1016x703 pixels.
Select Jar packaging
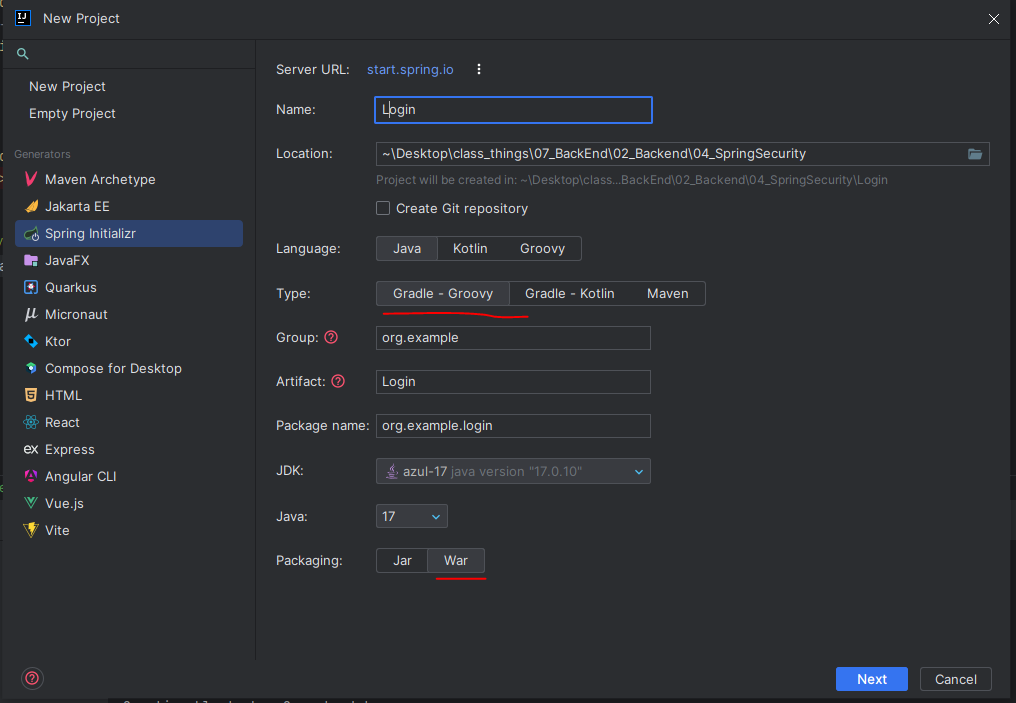point(402,560)
